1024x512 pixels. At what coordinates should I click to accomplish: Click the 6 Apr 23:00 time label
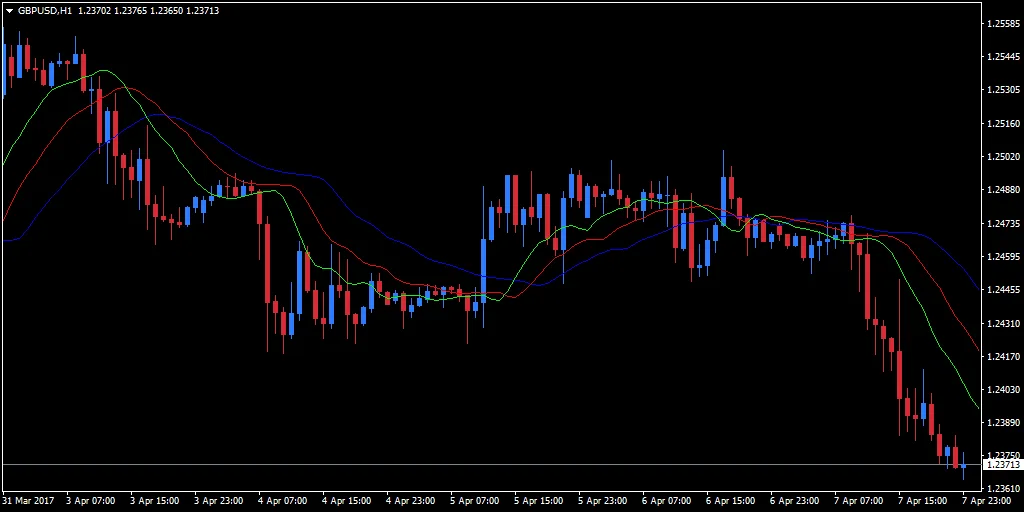click(795, 501)
